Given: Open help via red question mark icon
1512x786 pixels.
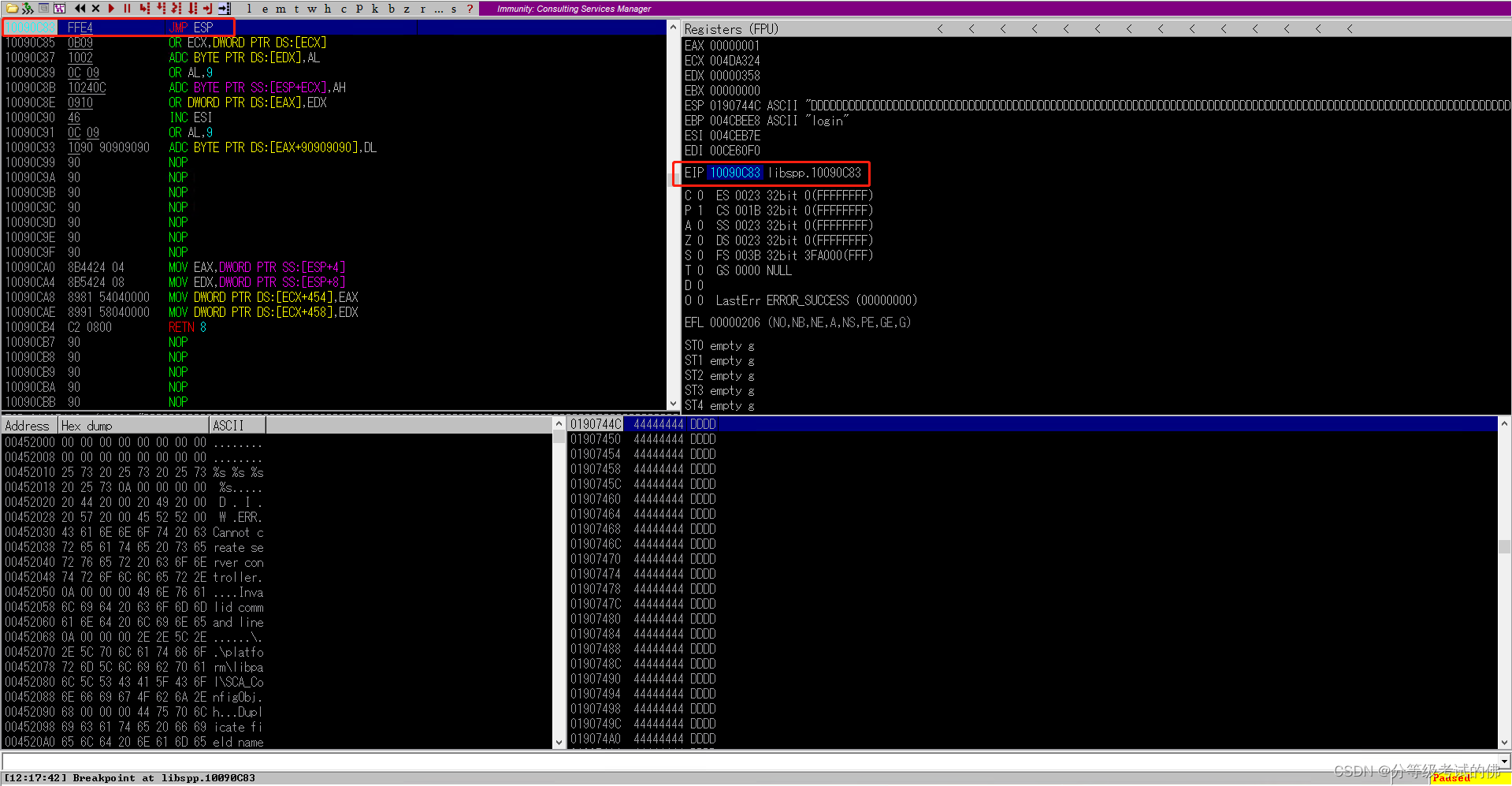Looking at the screenshot, I should 470,9.
